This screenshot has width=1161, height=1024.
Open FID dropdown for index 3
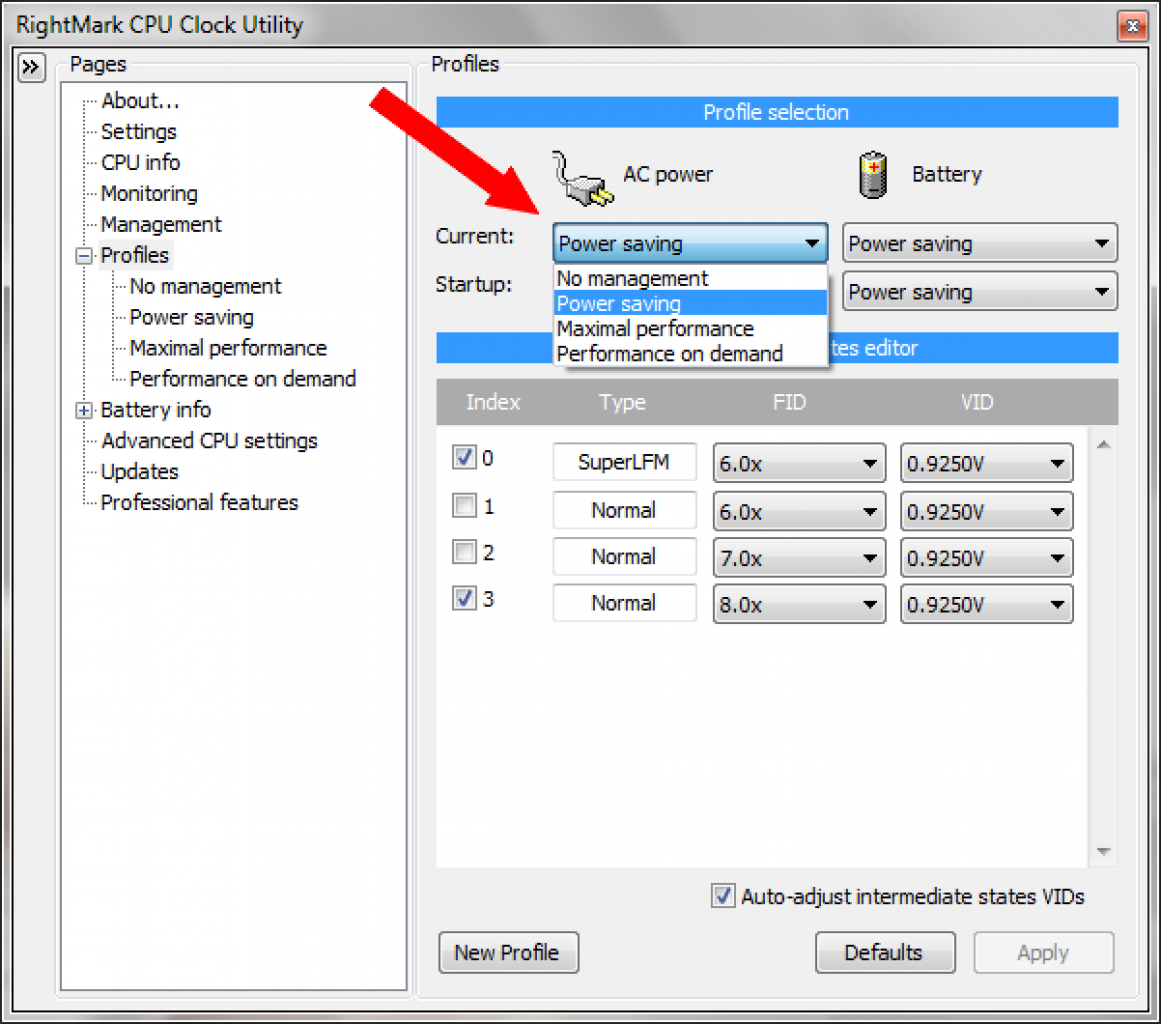799,604
